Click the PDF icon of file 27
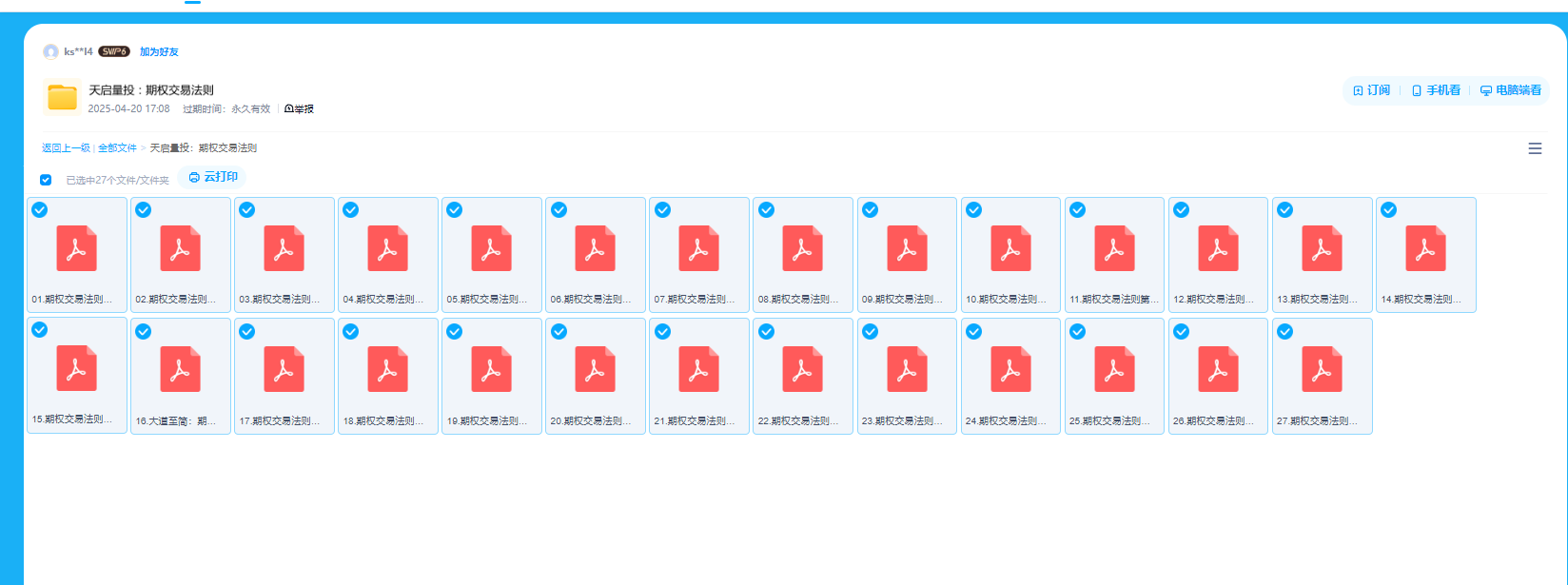 click(1322, 369)
